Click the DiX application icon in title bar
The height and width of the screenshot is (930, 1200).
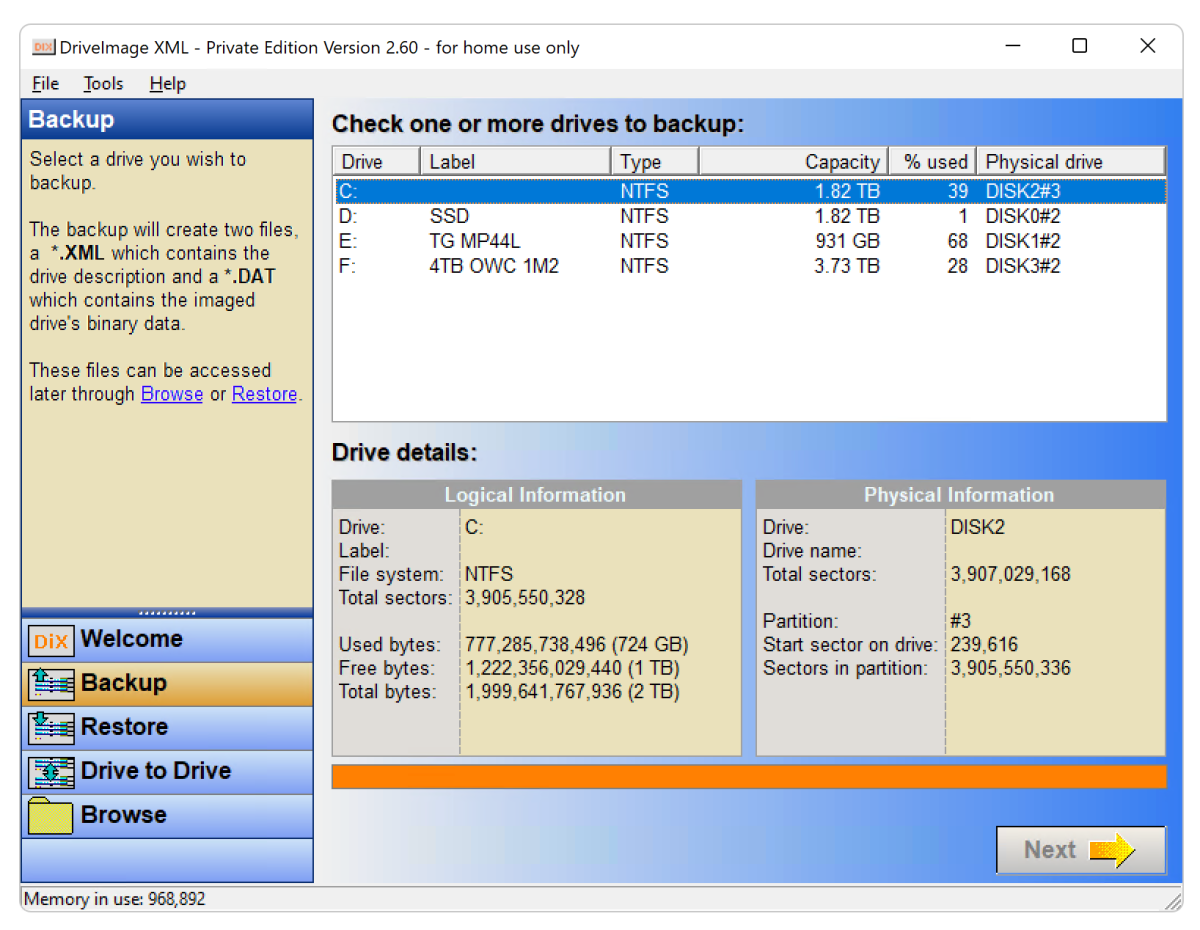coord(43,47)
